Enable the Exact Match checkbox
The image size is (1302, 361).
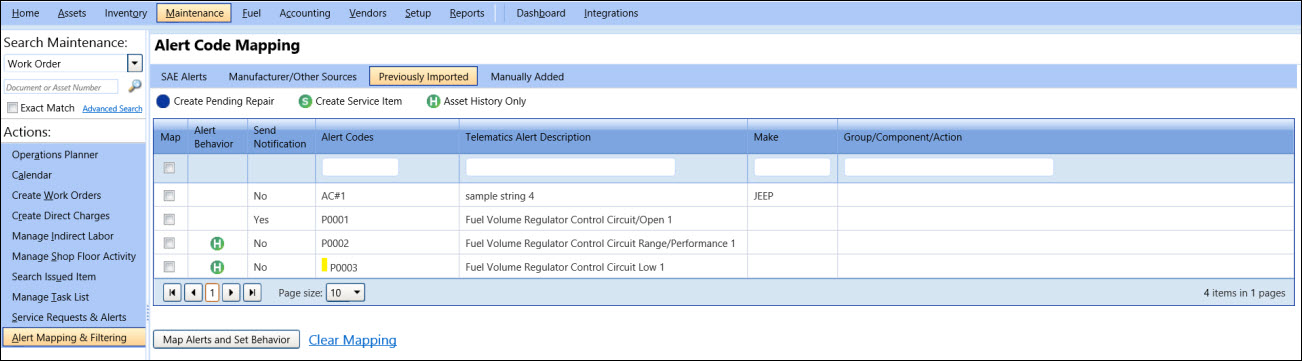[x=12, y=108]
